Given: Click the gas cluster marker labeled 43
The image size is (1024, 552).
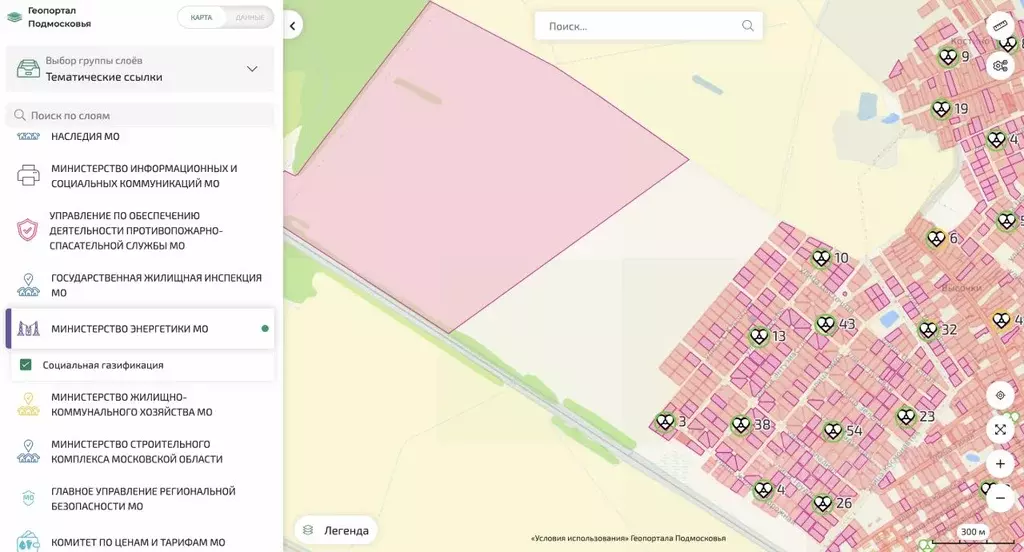Looking at the screenshot, I should pos(826,324).
